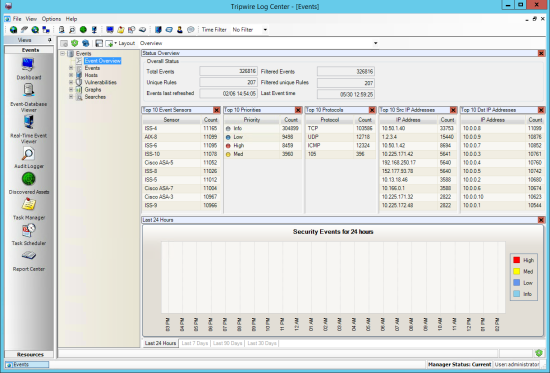Click the database server toolbar icon
The image size is (550, 373).
61,30
